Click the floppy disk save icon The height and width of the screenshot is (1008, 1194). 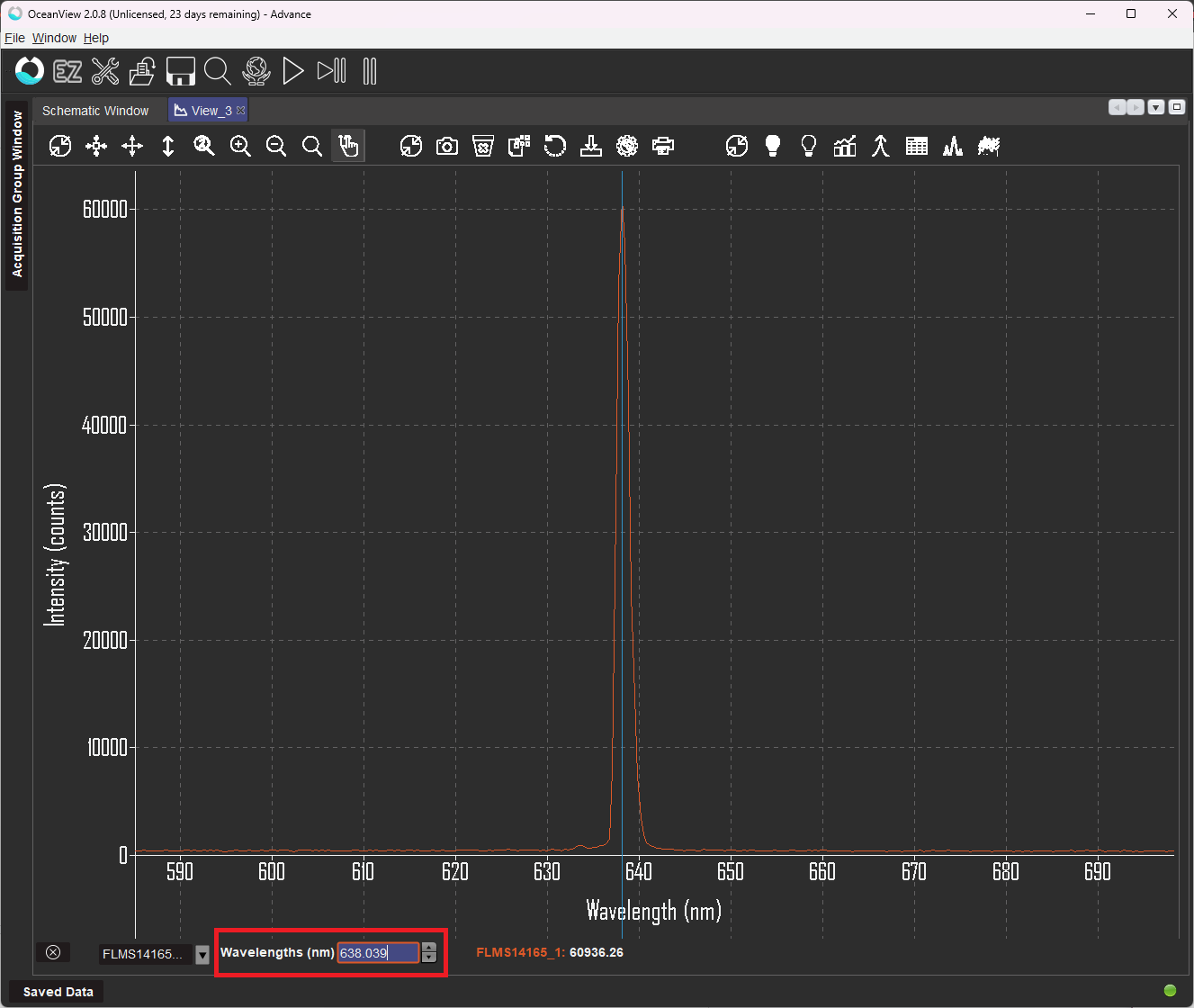[x=181, y=71]
